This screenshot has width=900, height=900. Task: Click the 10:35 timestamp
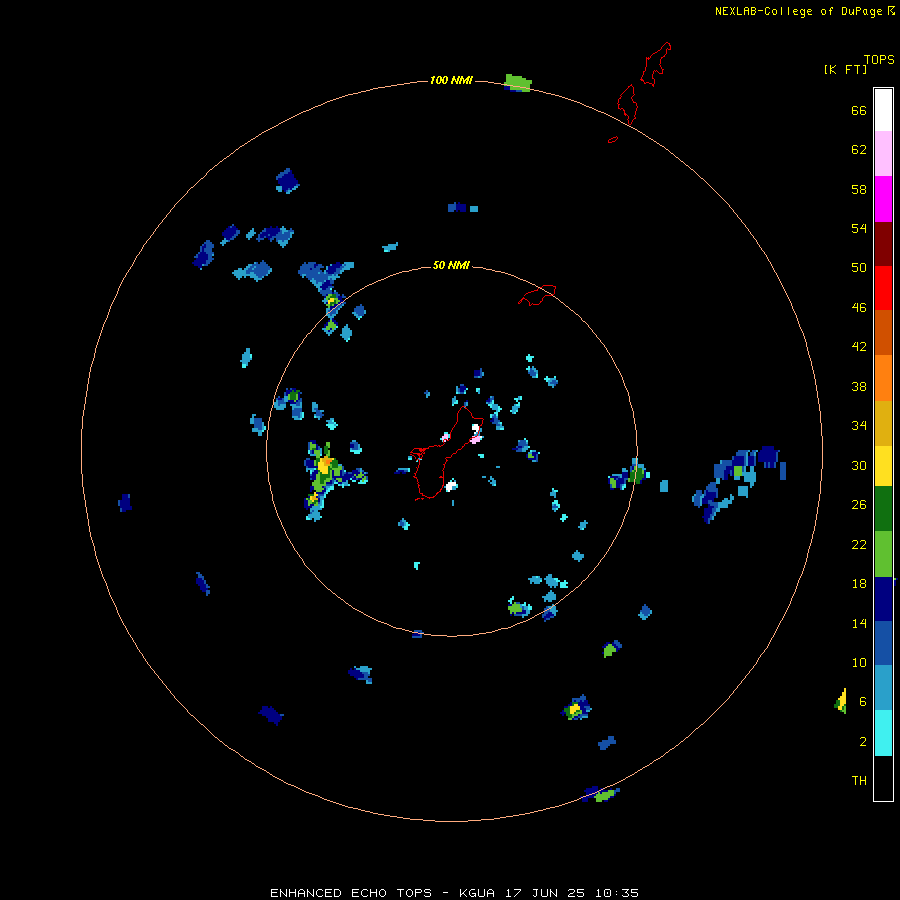pyautogui.click(x=617, y=893)
